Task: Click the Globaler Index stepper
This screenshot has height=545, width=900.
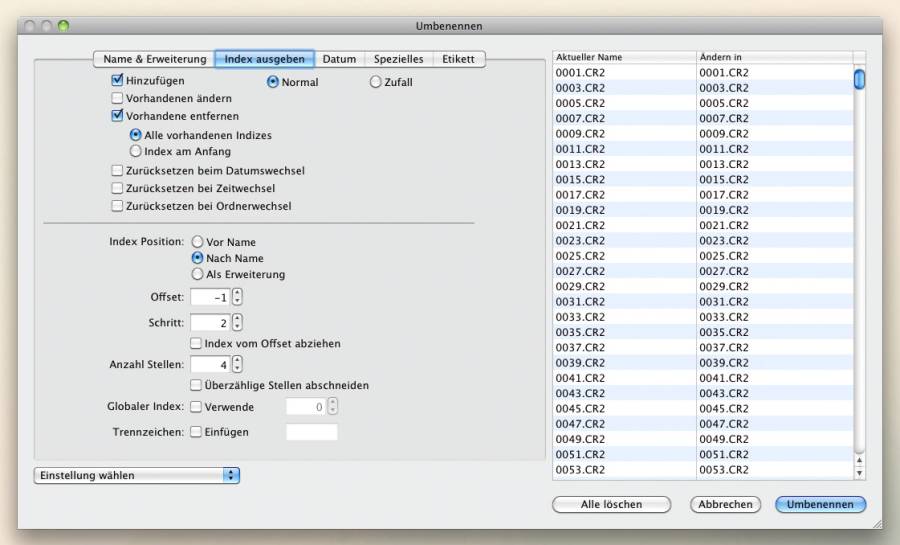Action: click(333, 407)
